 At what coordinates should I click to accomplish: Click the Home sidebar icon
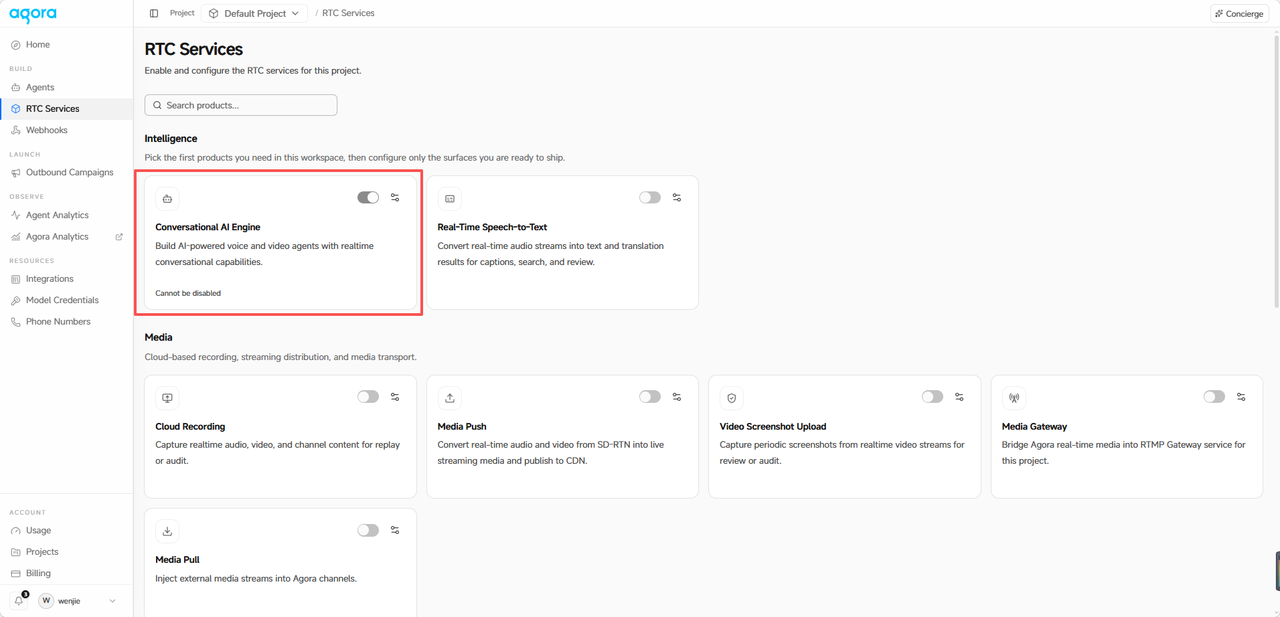tap(15, 45)
